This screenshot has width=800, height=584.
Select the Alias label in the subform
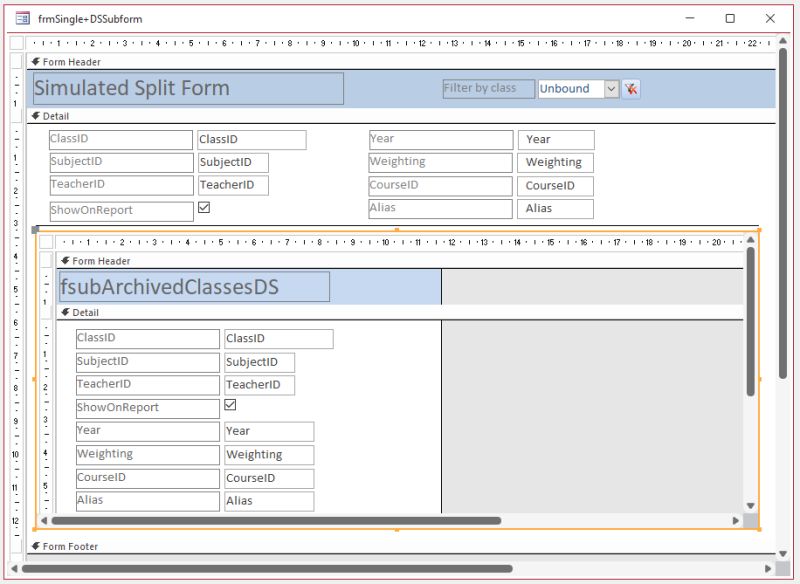tap(147, 500)
